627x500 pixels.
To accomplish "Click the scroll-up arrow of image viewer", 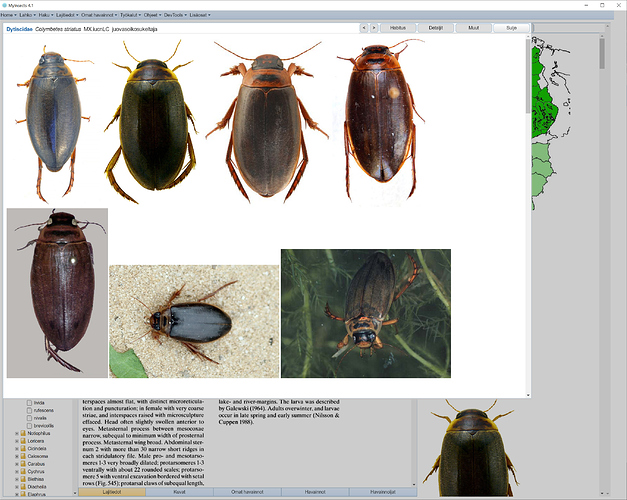I will click(528, 37).
